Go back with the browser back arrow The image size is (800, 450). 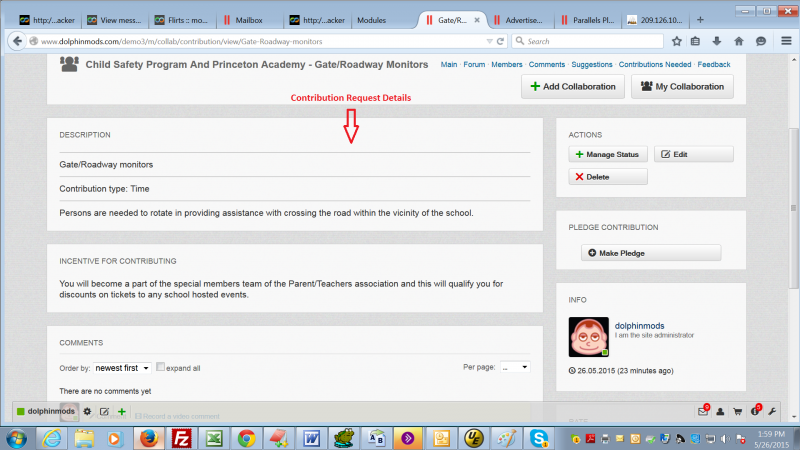[17, 41]
